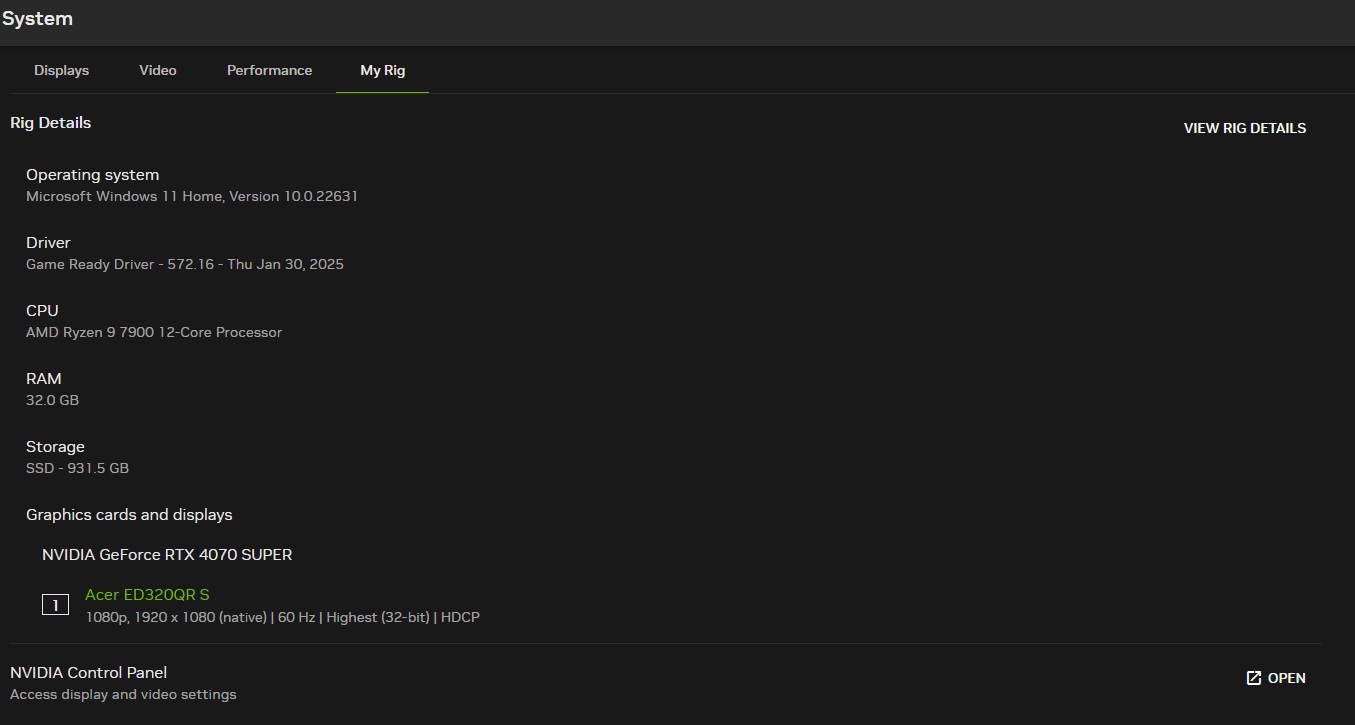Click the 32.0 GB RAM value
Image resolution: width=1355 pixels, height=725 pixels.
pos(52,401)
